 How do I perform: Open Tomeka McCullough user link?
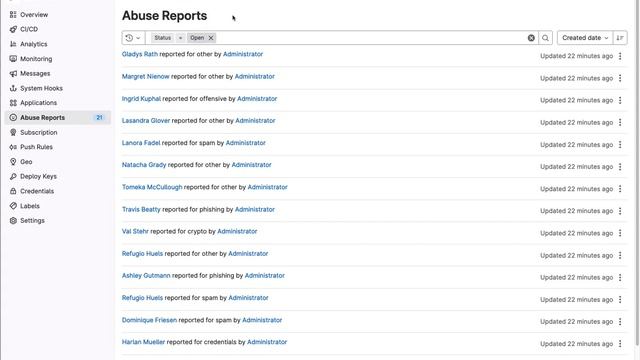(152, 187)
